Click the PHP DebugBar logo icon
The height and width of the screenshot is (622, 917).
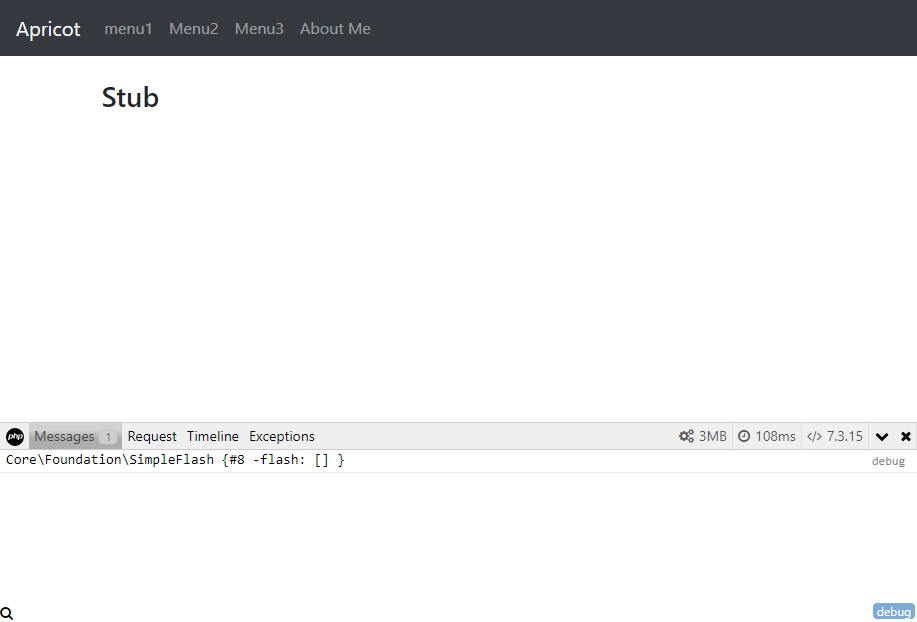point(15,437)
